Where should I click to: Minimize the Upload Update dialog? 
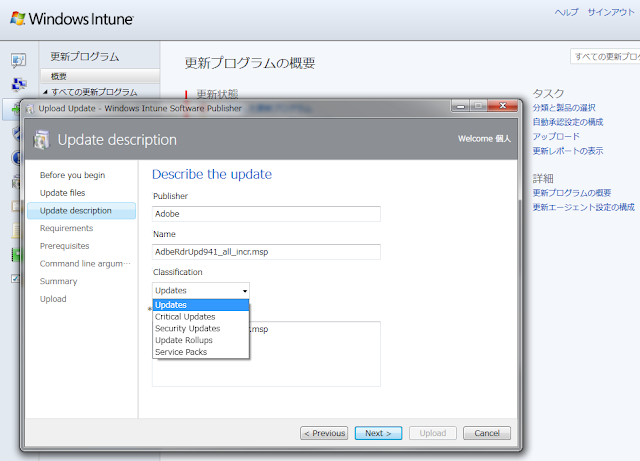pos(461,106)
